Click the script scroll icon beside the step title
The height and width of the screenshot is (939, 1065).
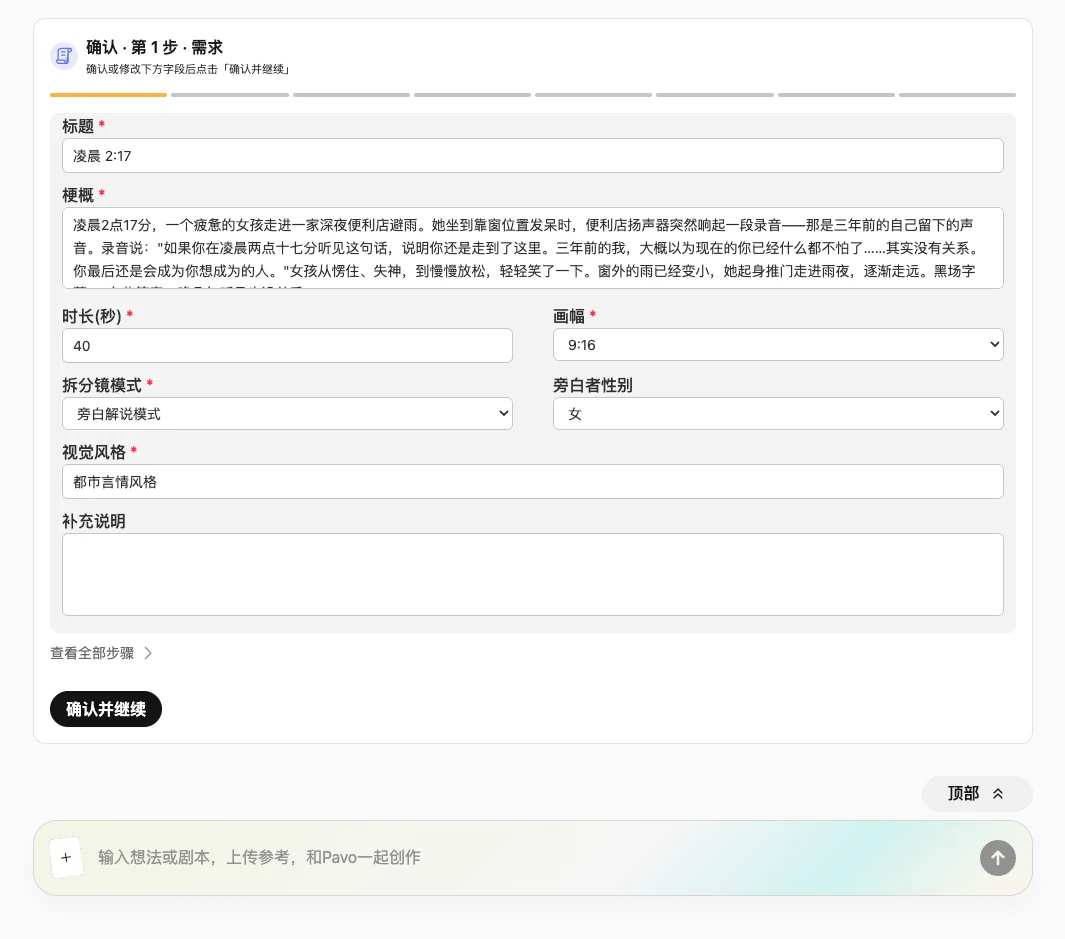coord(64,56)
